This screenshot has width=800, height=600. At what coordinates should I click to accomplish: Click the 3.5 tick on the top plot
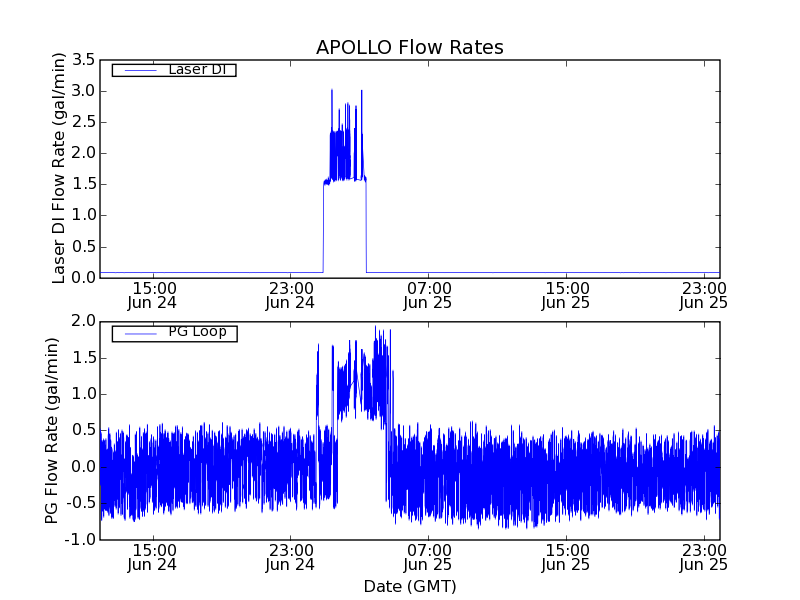click(x=83, y=60)
